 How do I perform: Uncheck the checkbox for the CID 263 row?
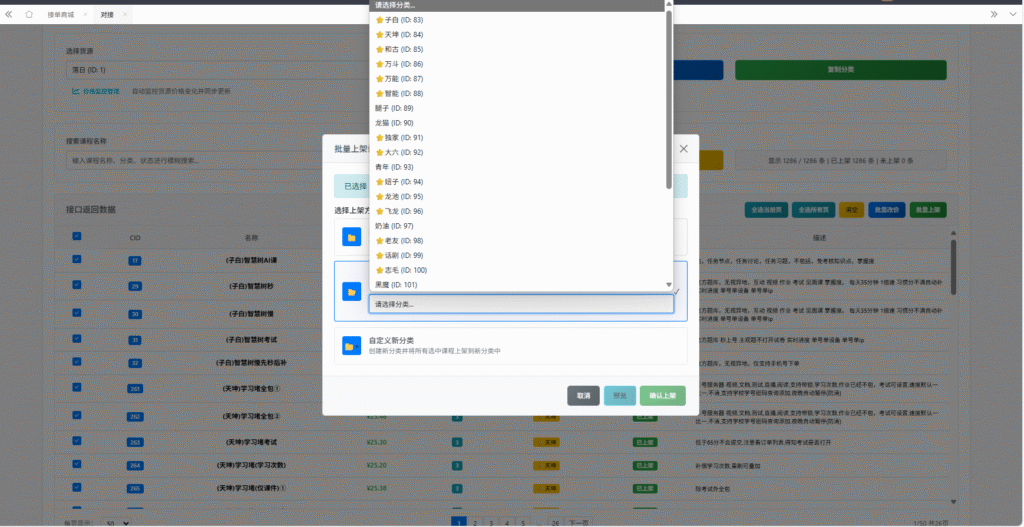coord(76,440)
